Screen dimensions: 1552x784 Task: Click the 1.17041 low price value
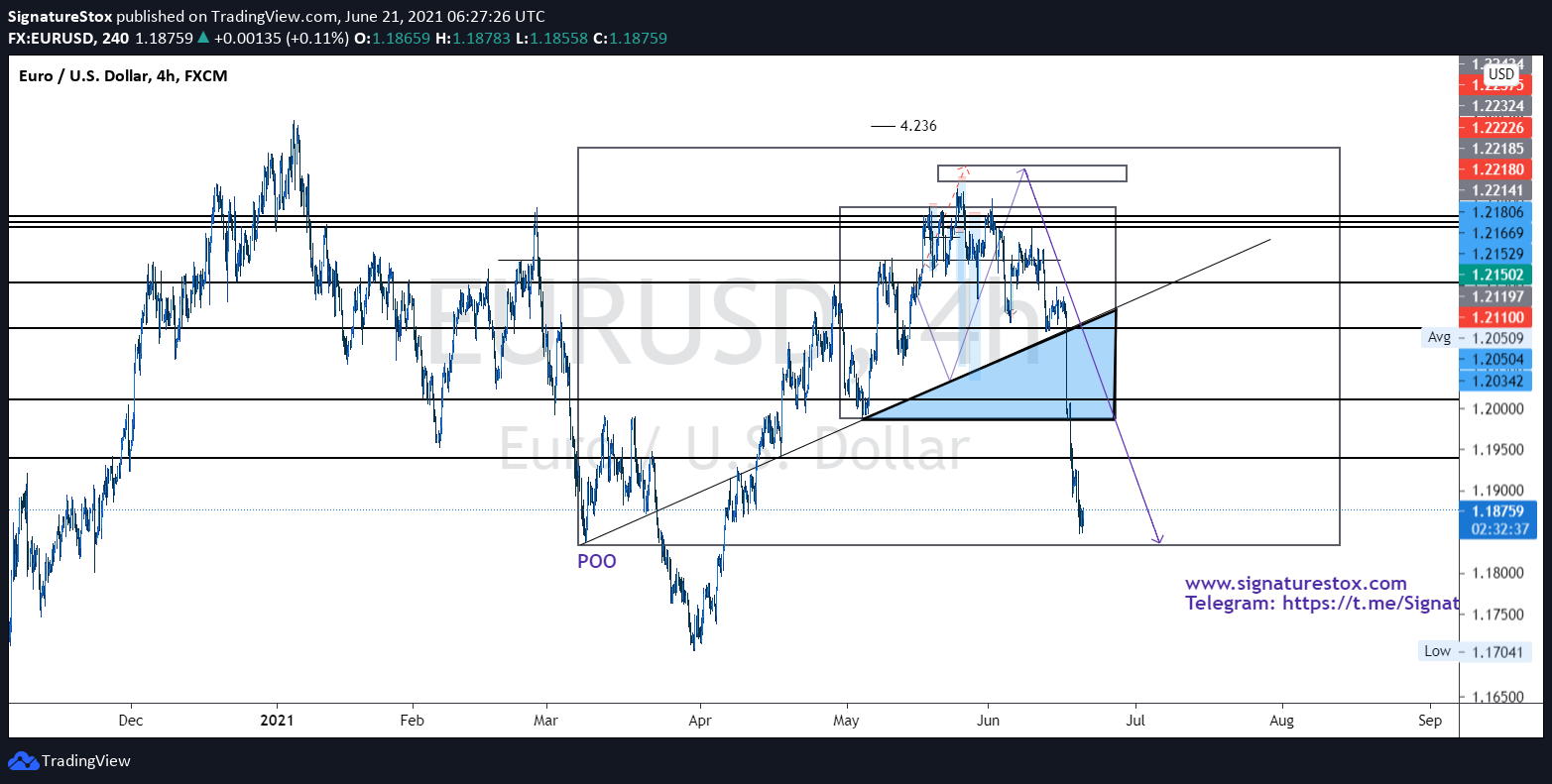[x=1497, y=652]
